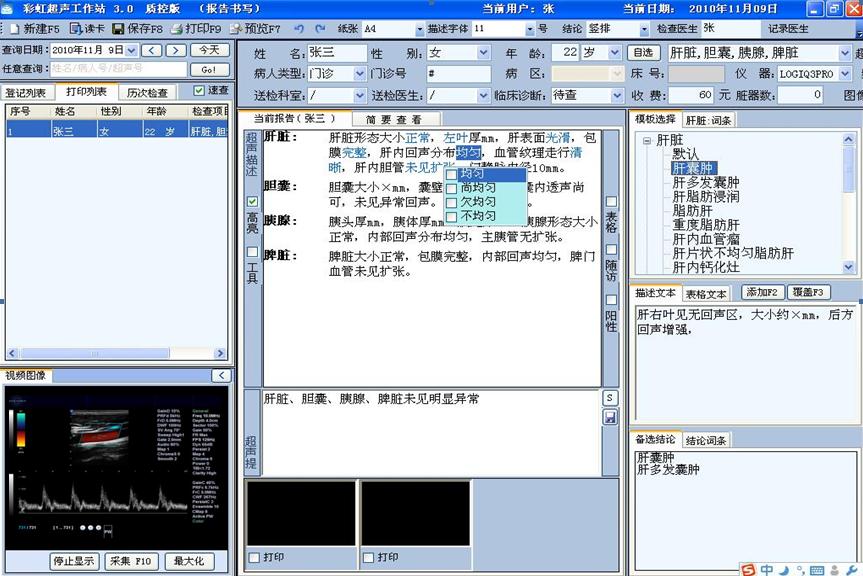
Task: Open the 结论 layout dropdown
Action: pyautogui.click(x=644, y=29)
